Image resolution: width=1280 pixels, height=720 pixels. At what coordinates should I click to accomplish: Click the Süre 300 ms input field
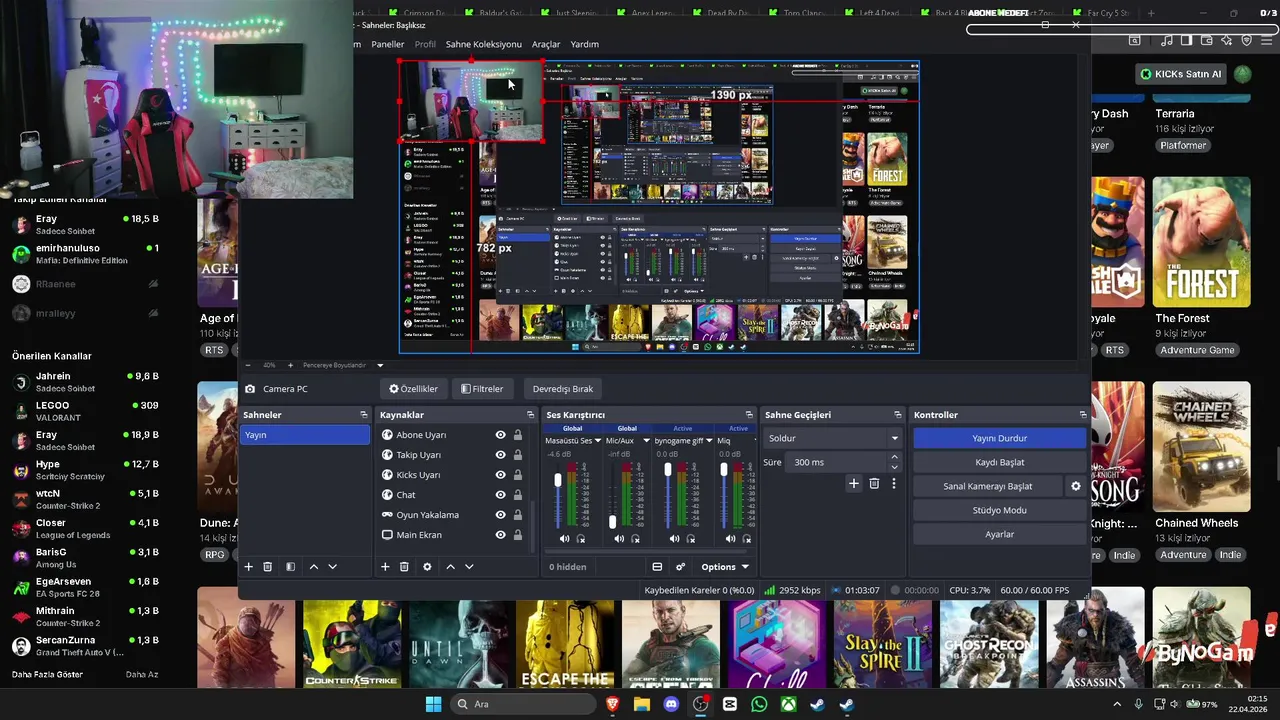click(x=835, y=462)
